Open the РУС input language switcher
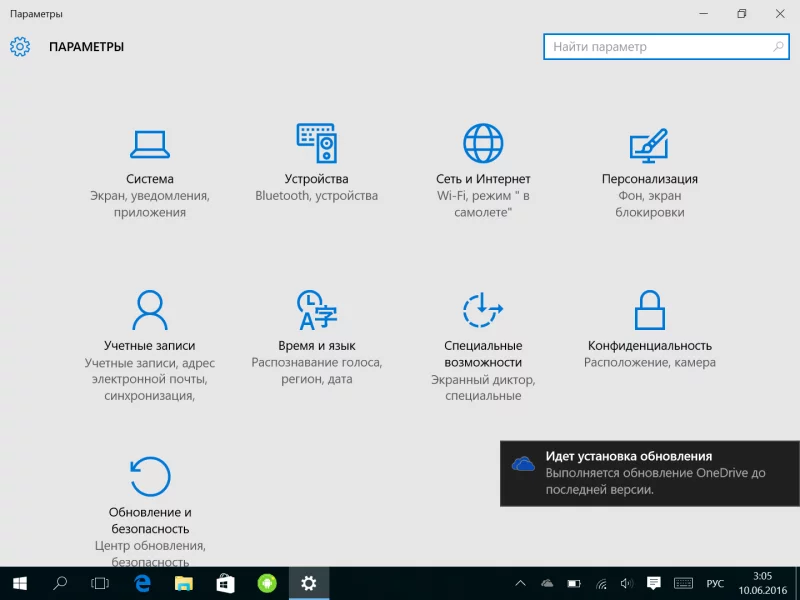The height and width of the screenshot is (600, 800). click(x=715, y=583)
